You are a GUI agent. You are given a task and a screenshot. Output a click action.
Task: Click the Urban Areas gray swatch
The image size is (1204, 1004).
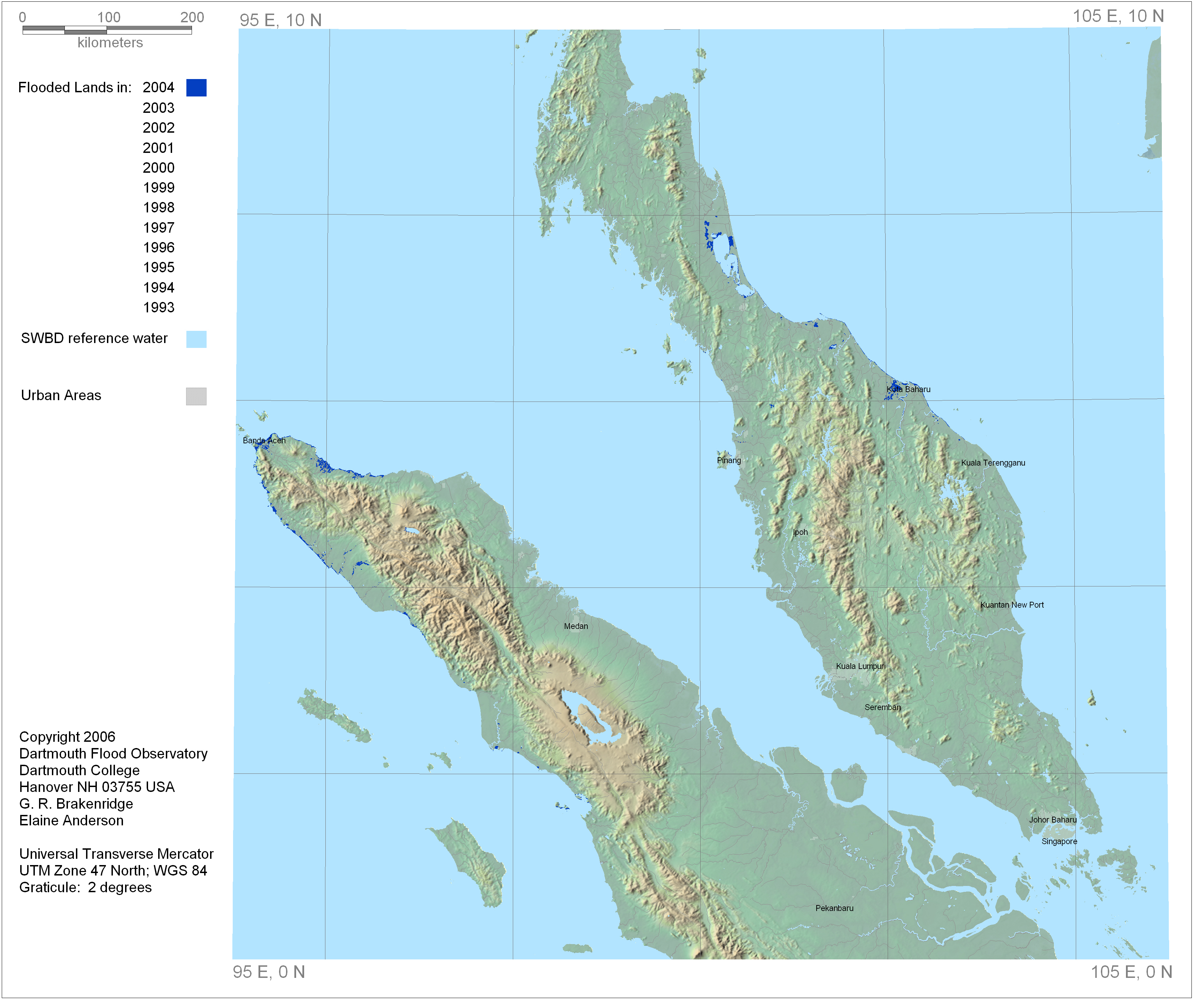(196, 397)
